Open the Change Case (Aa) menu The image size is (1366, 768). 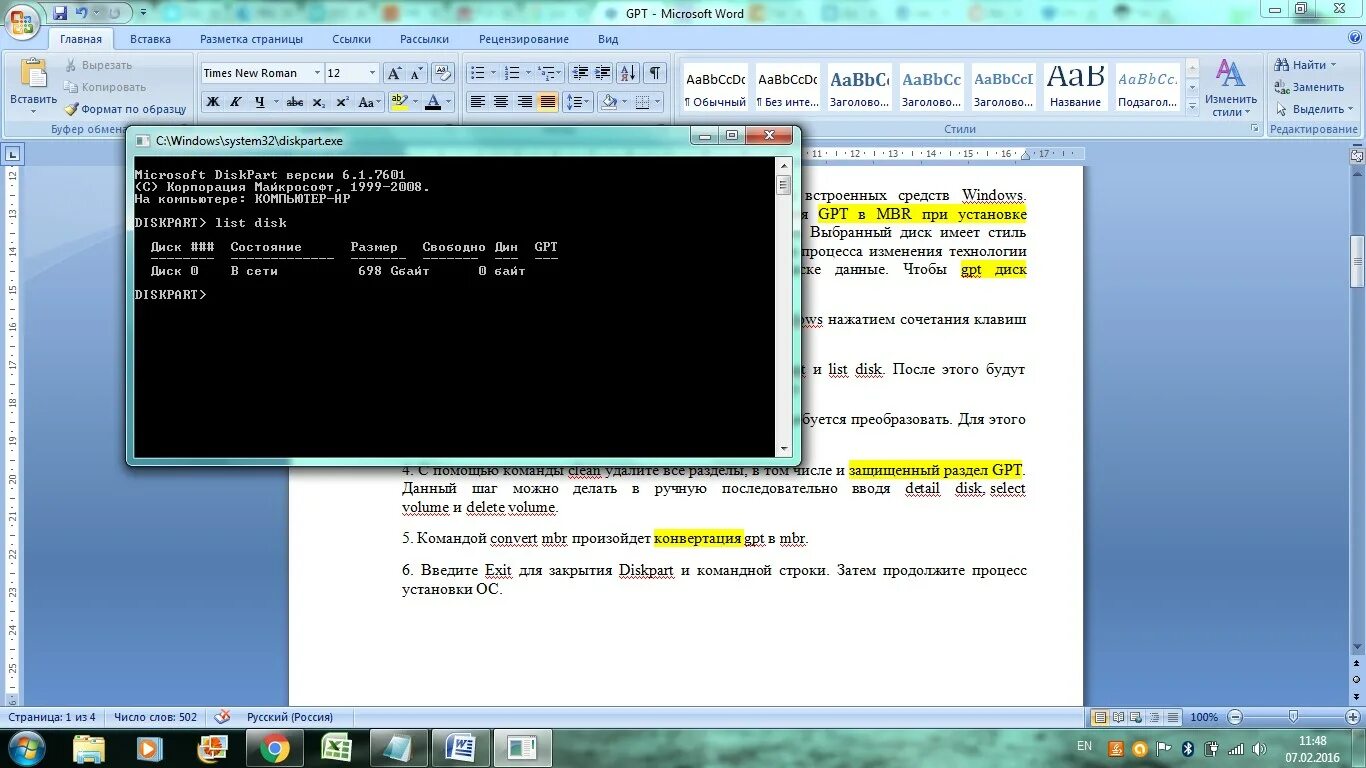point(369,102)
